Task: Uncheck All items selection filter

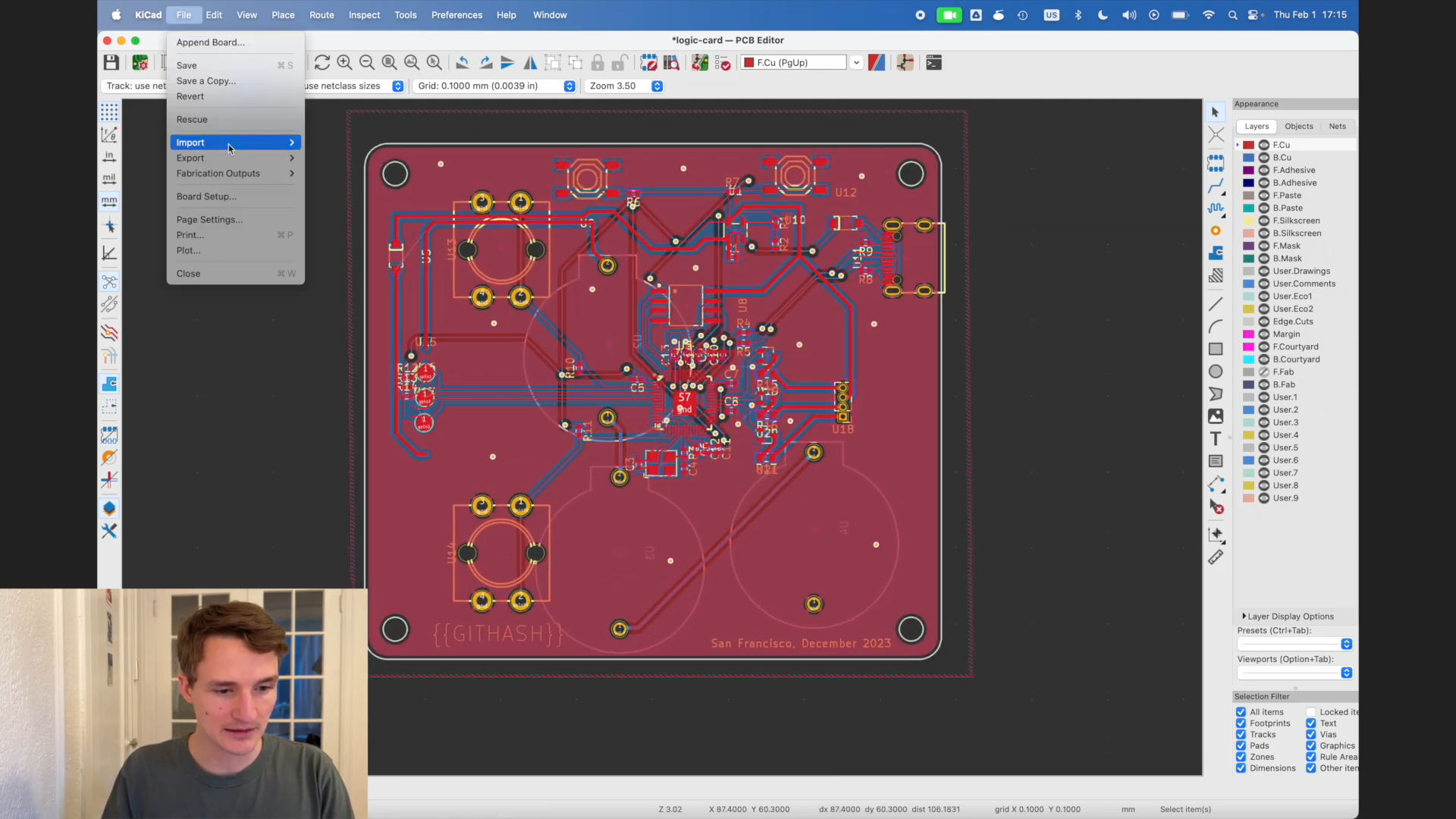Action: pyautogui.click(x=1241, y=712)
